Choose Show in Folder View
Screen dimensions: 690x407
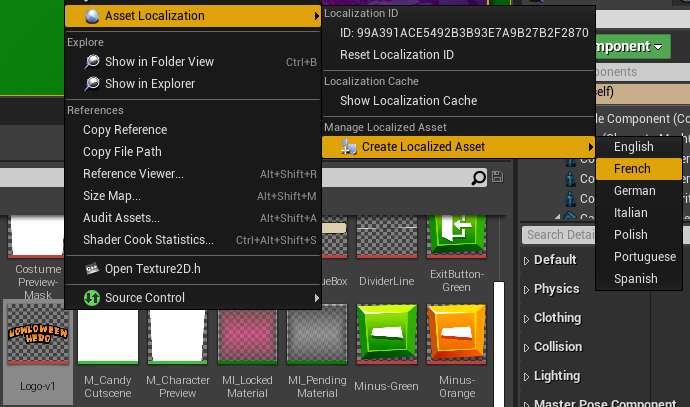coord(193,62)
